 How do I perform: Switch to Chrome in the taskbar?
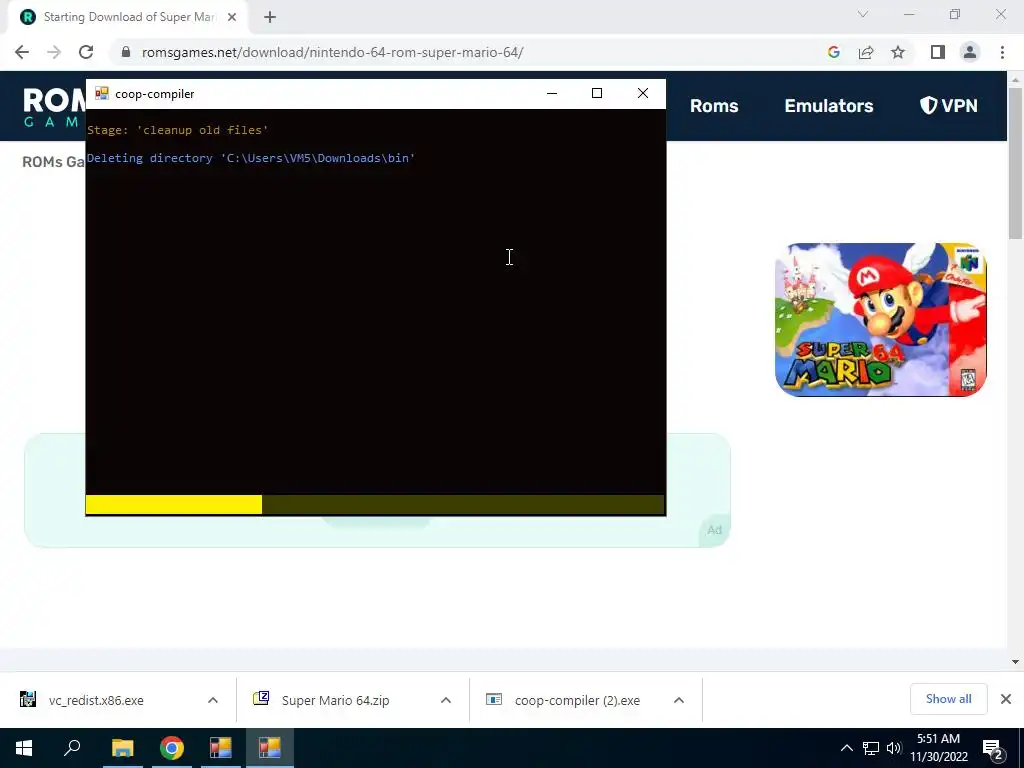(172, 748)
